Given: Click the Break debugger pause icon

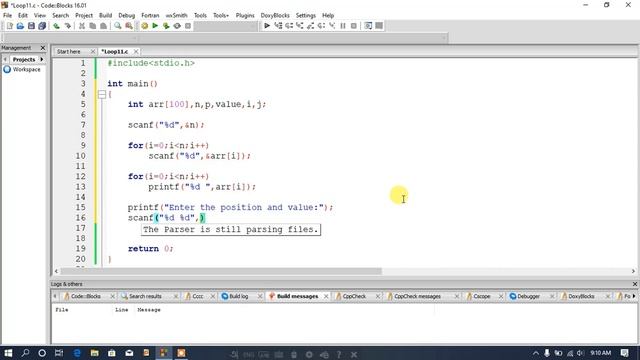Looking at the screenshot, I should coord(343,26).
